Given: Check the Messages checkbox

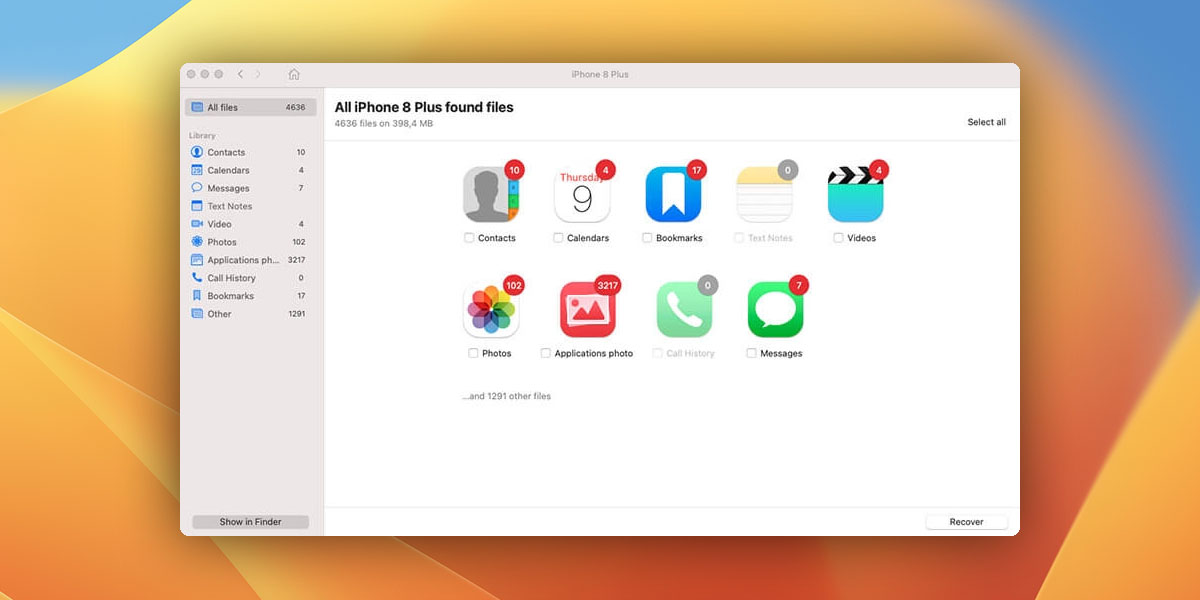Looking at the screenshot, I should click(x=751, y=353).
